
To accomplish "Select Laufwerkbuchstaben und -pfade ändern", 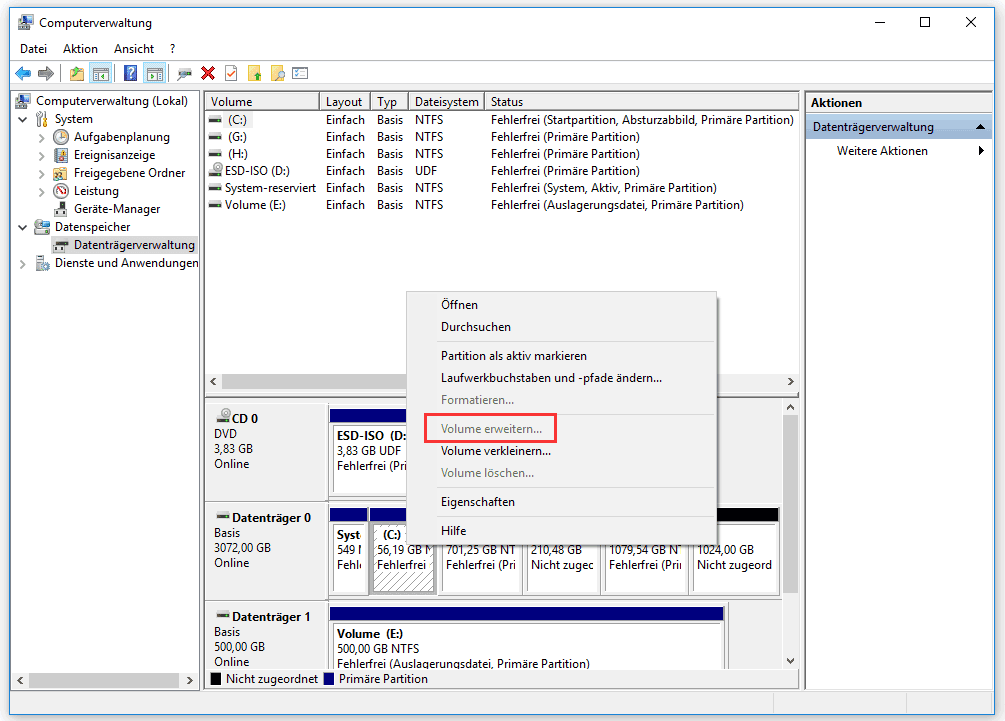I will pos(561,378).
